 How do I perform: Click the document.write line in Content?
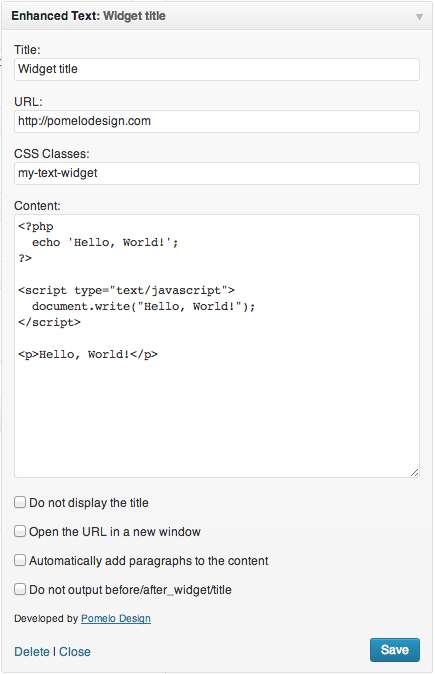144,306
